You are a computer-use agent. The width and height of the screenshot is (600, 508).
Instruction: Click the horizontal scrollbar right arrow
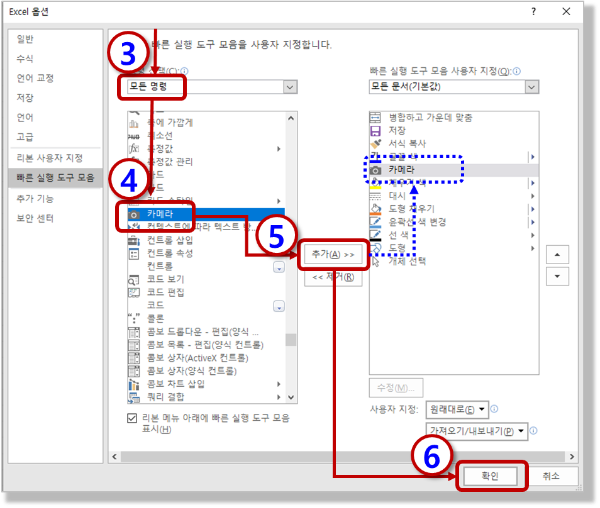572,456
